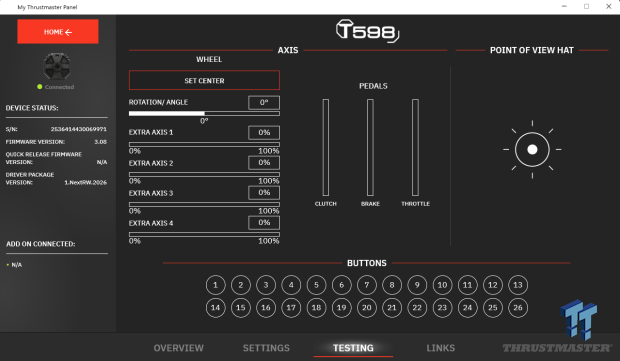Minimize the My Thrustmaster Panel window

click(x=564, y=7)
